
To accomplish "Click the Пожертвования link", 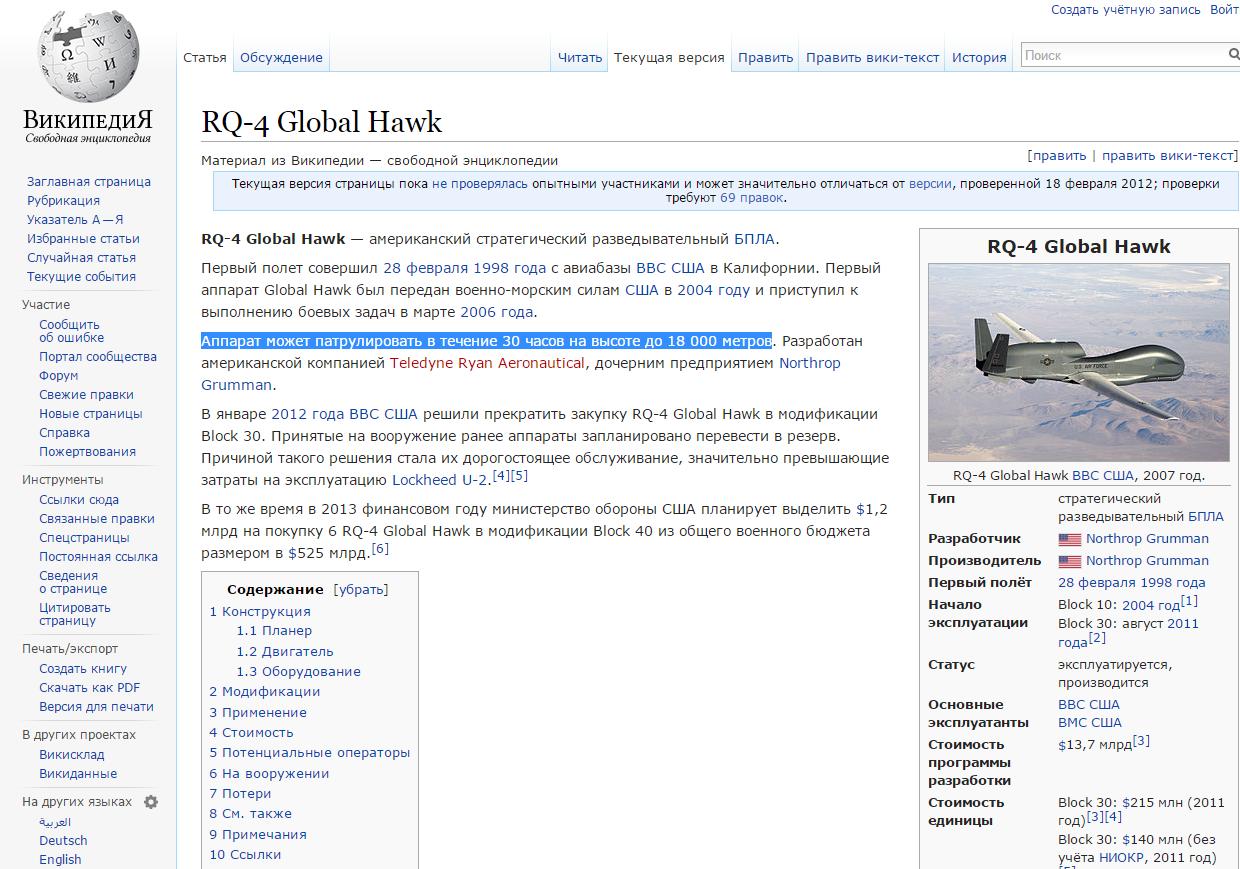I will pos(87,452).
